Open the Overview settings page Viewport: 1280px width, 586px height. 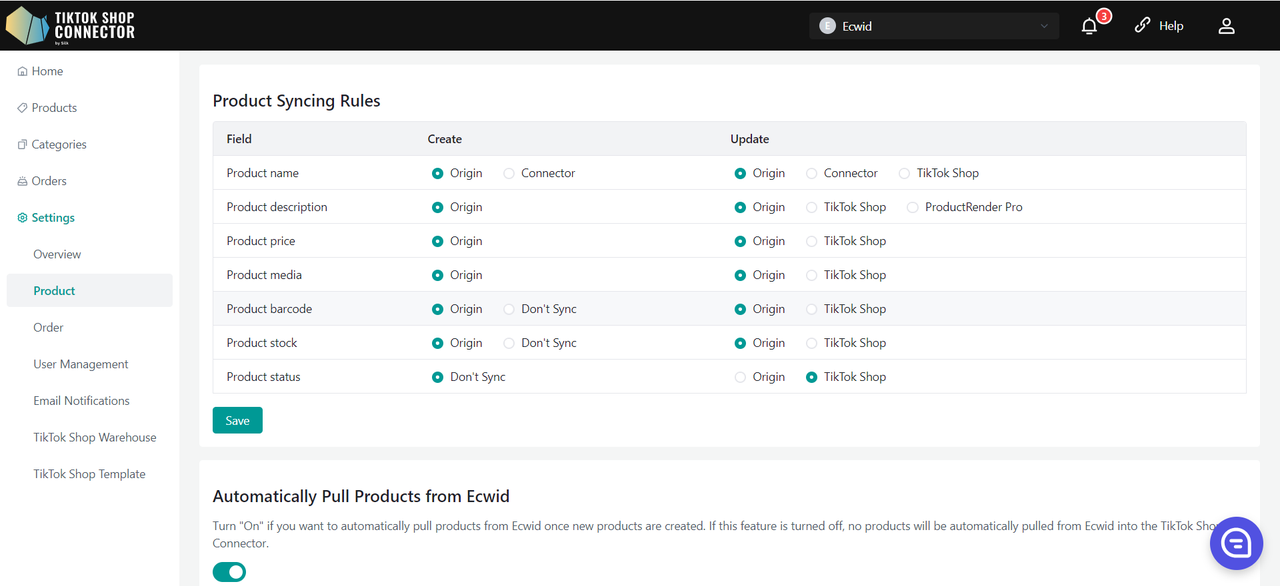tap(57, 254)
